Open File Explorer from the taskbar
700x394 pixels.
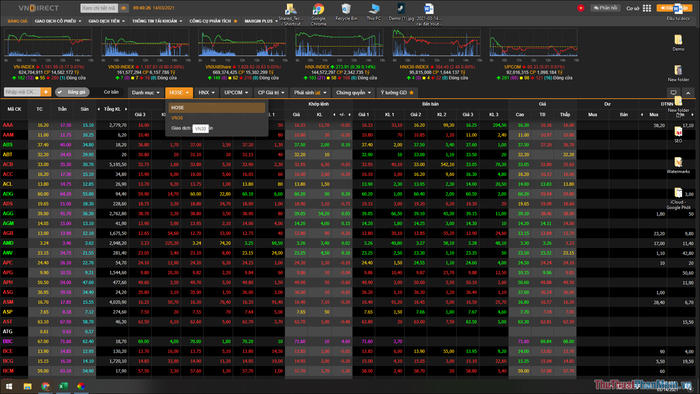coord(27,386)
